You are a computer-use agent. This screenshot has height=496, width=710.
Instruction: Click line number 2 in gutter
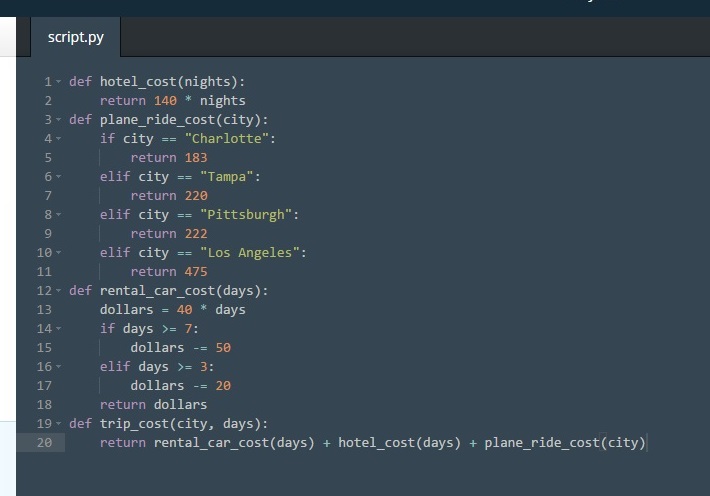click(x=48, y=101)
